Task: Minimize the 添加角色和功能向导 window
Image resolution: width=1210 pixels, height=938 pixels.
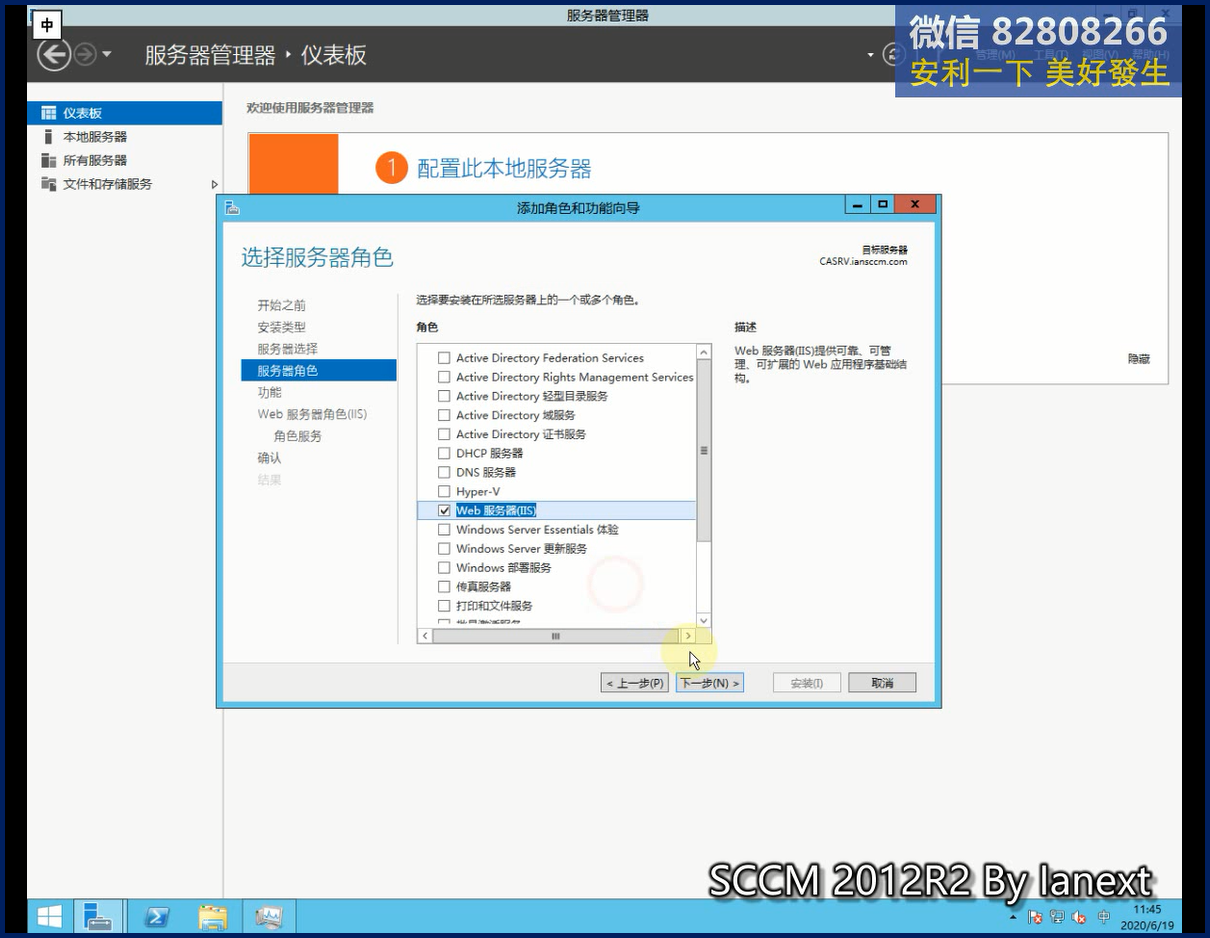Action: tap(857, 205)
